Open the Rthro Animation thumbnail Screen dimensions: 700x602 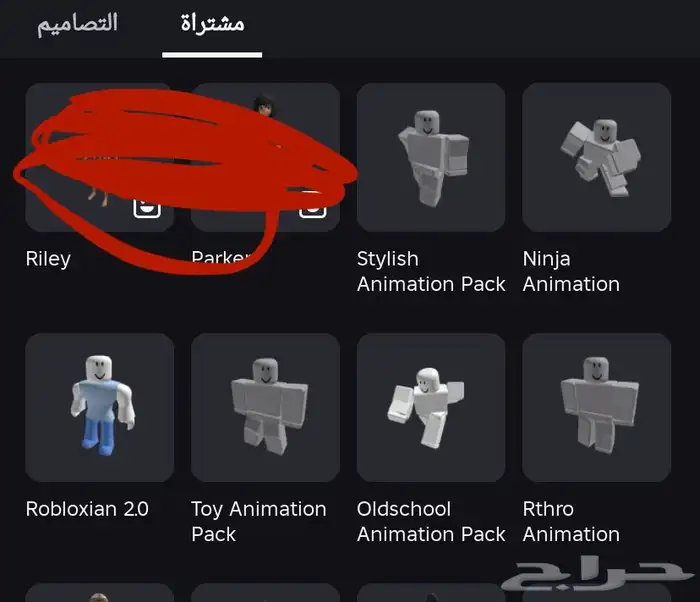point(596,407)
